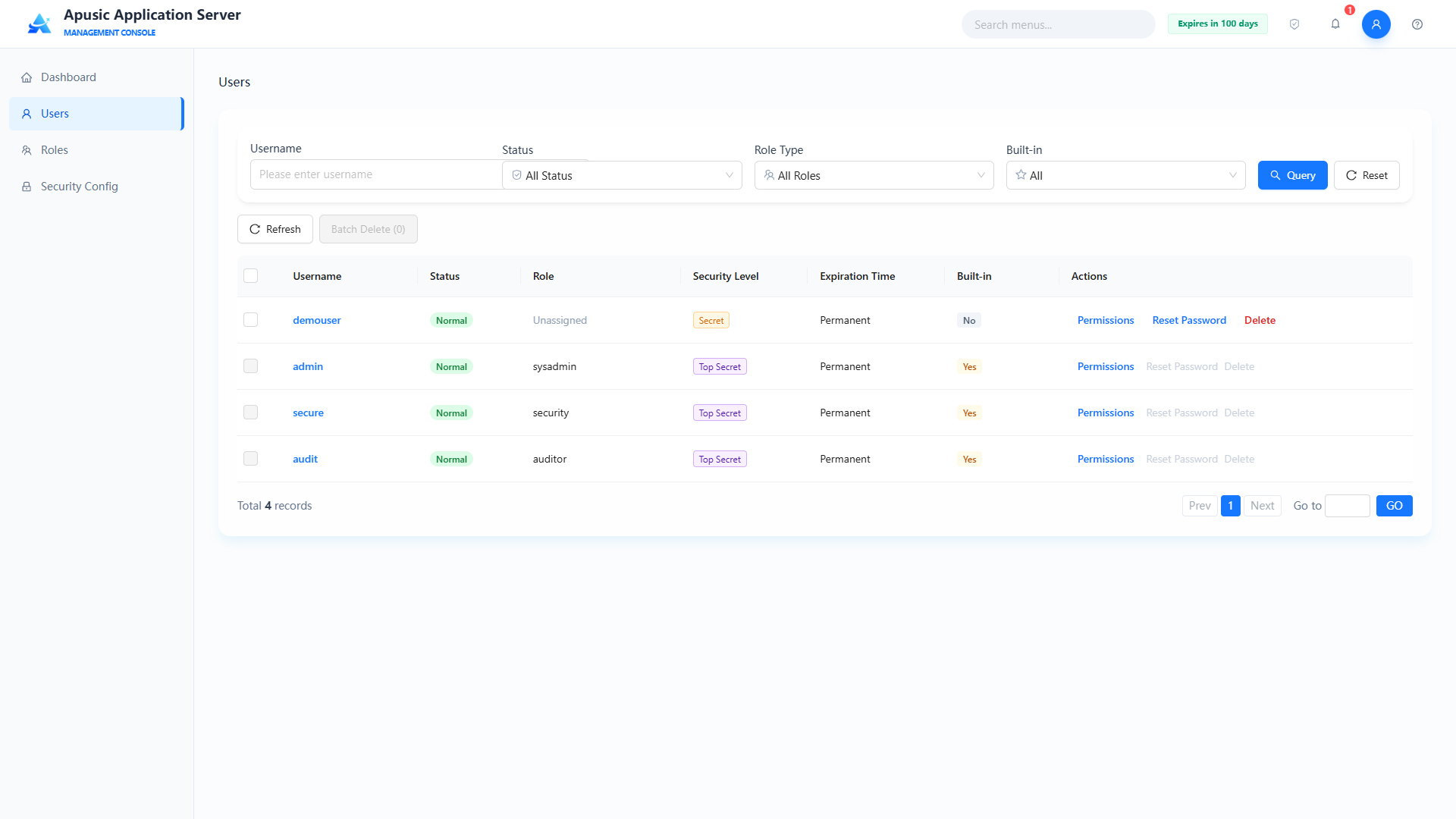This screenshot has width=1456, height=819.
Task: Check the admin row checkbox
Action: point(250,366)
